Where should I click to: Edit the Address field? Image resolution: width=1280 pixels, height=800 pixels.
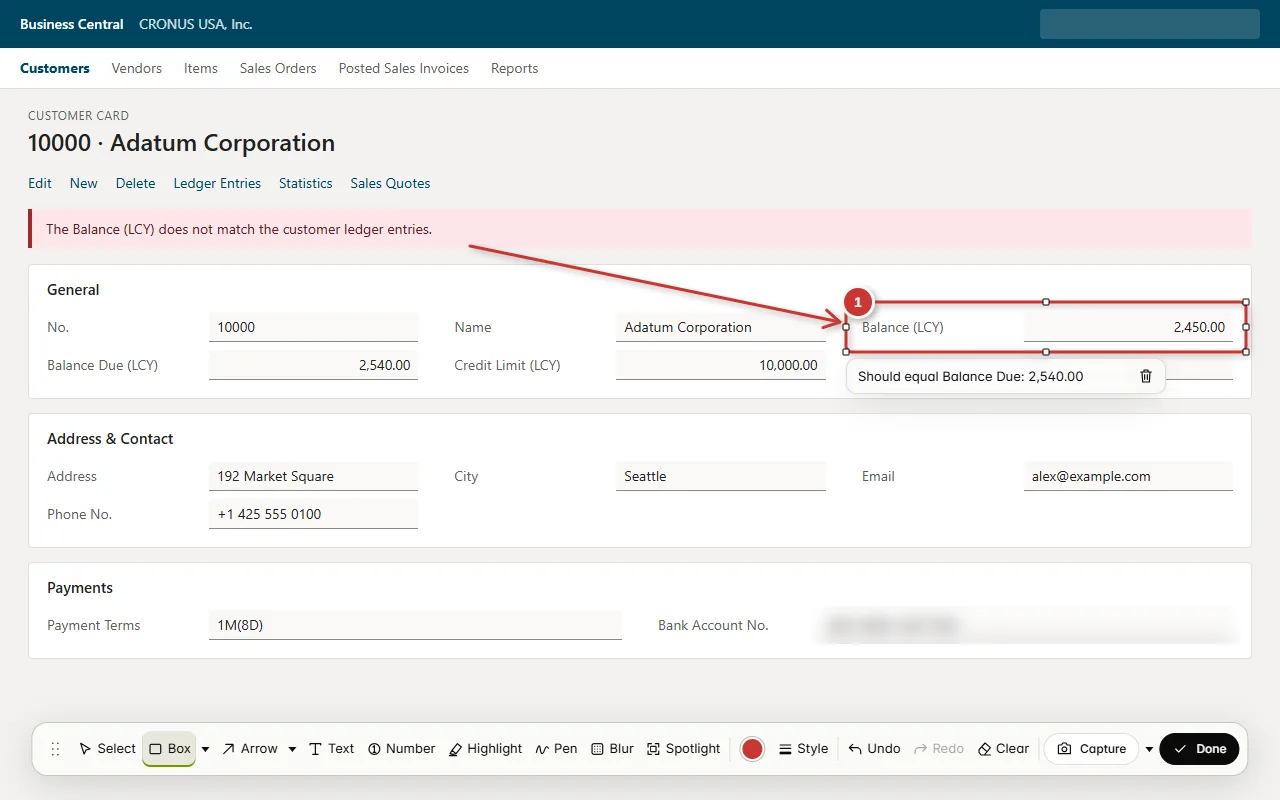(x=313, y=476)
